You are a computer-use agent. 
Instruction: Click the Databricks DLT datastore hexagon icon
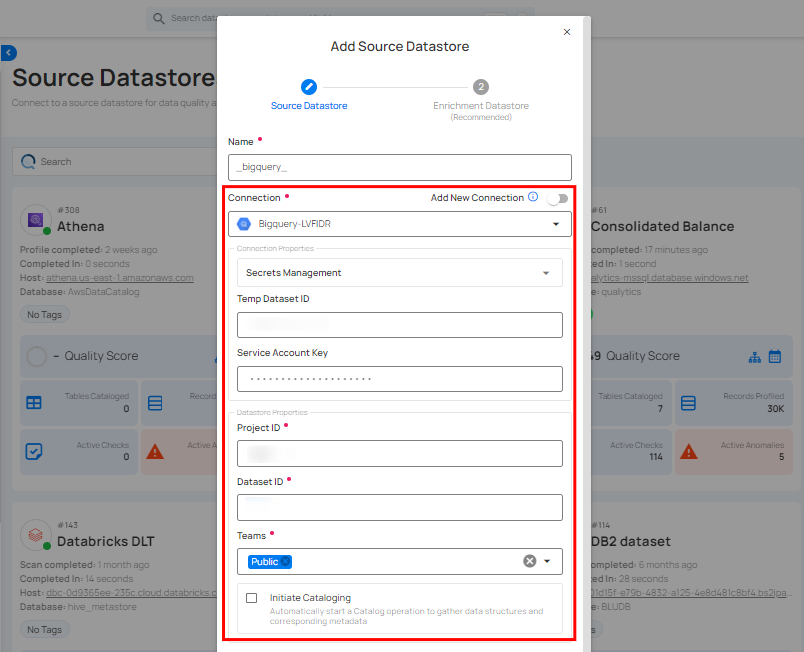[x=35, y=535]
